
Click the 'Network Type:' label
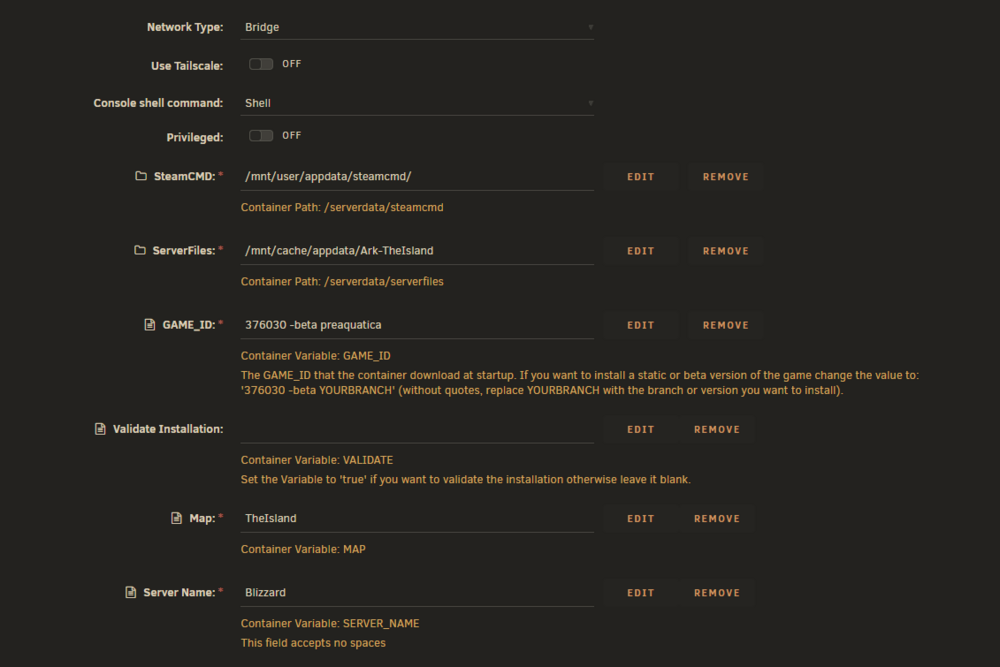click(185, 27)
